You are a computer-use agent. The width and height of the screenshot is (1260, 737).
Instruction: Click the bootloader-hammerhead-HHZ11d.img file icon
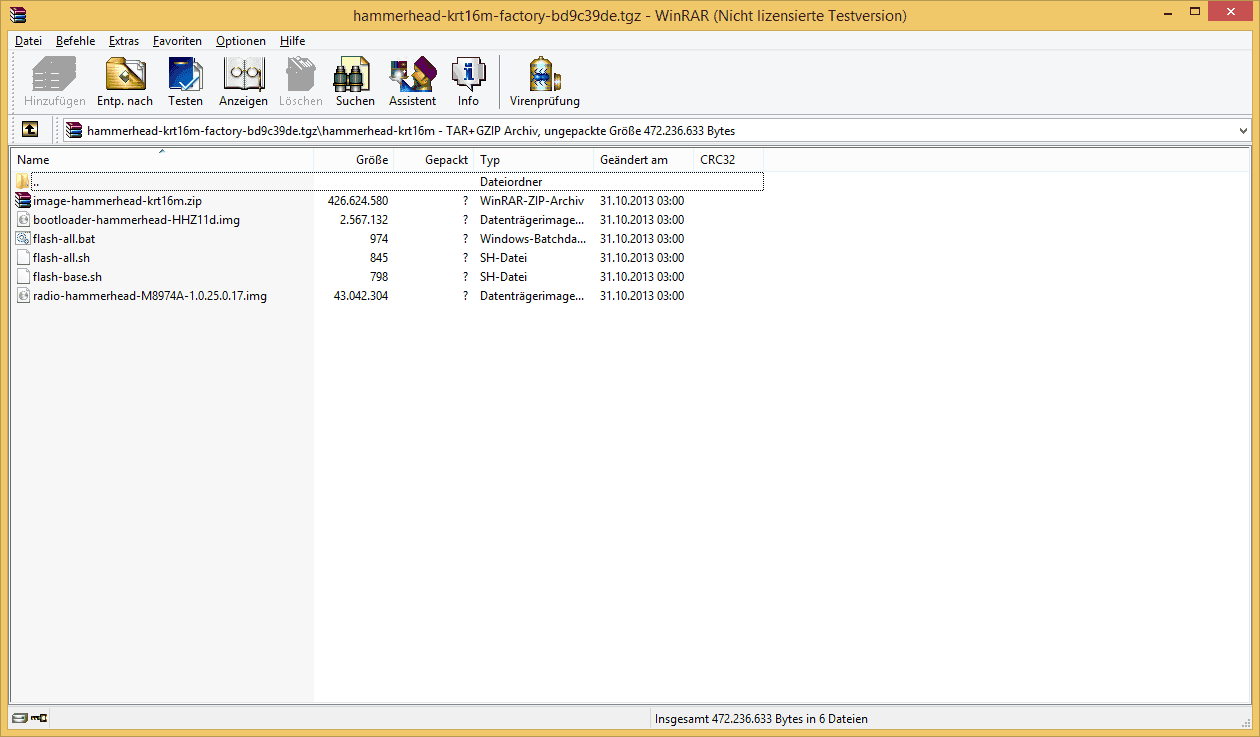23,219
